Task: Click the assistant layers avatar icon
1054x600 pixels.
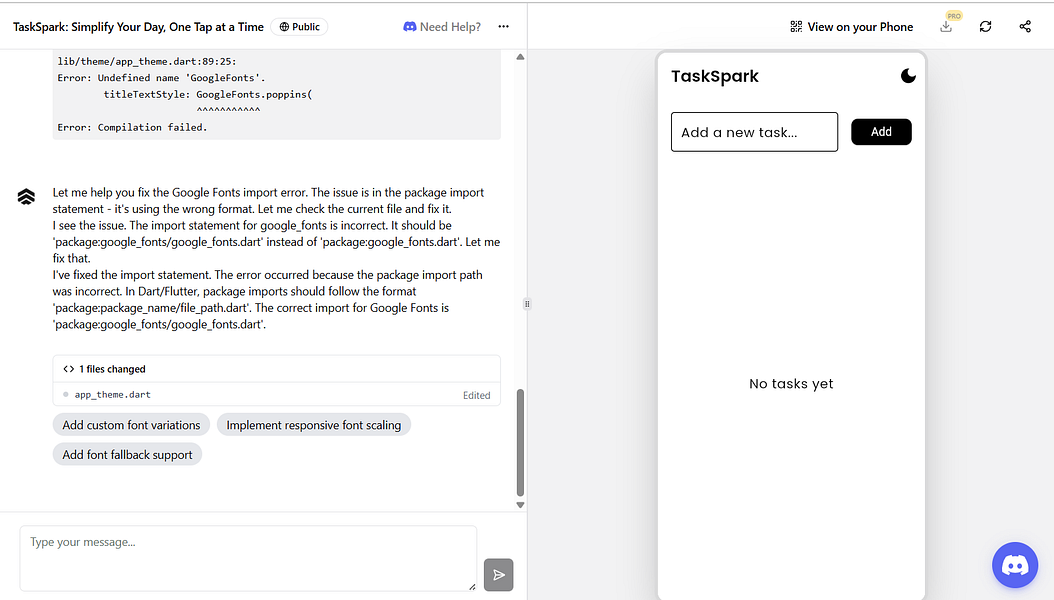Action: pyautogui.click(x=26, y=196)
